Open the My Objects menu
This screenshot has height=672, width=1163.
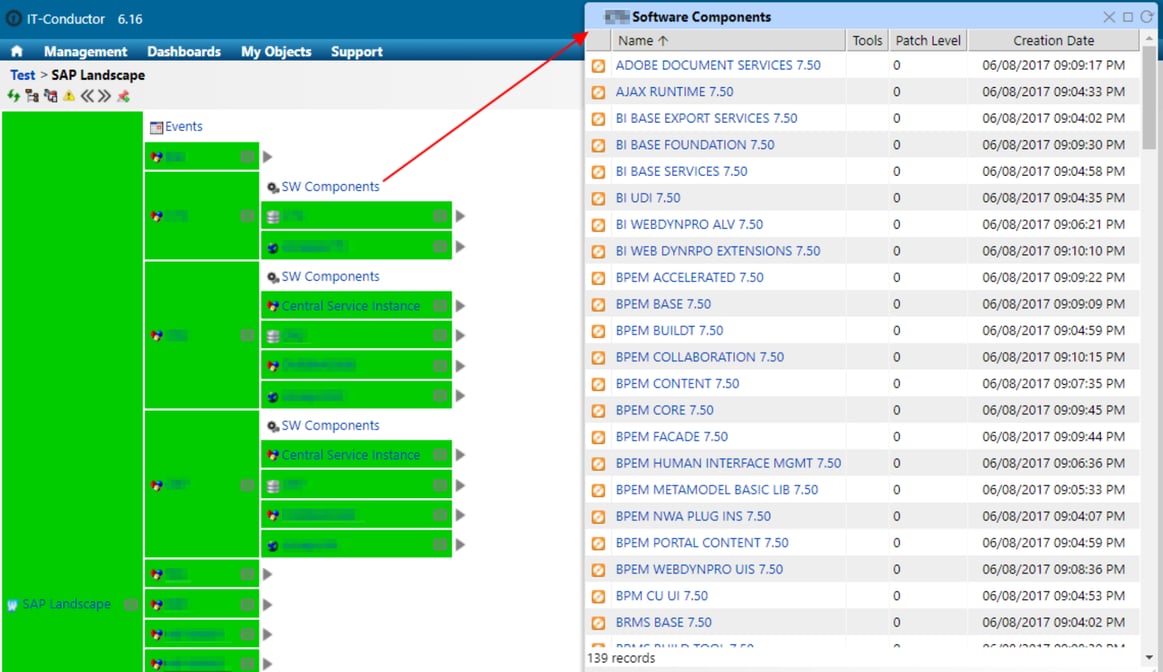coord(276,51)
